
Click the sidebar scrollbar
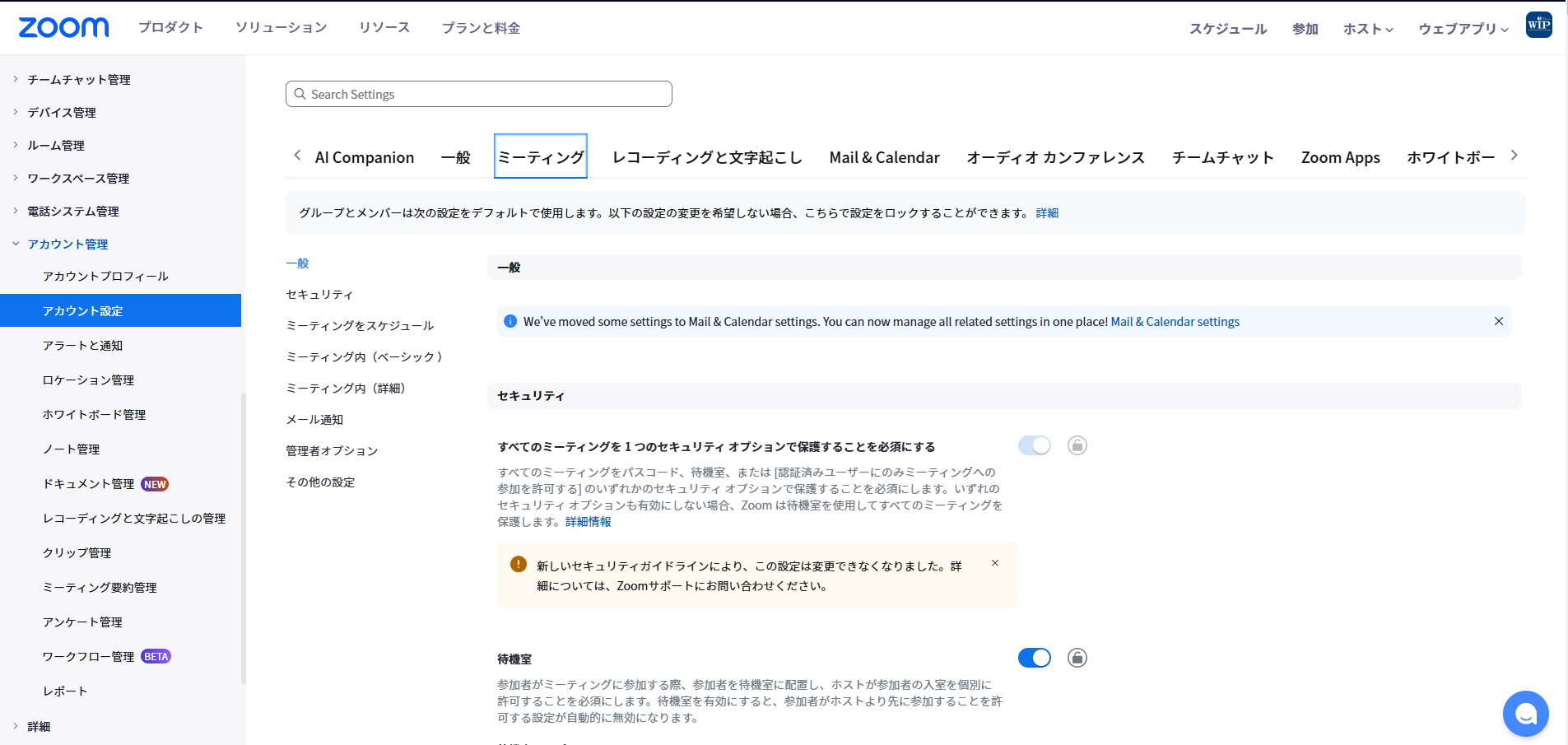click(243, 538)
